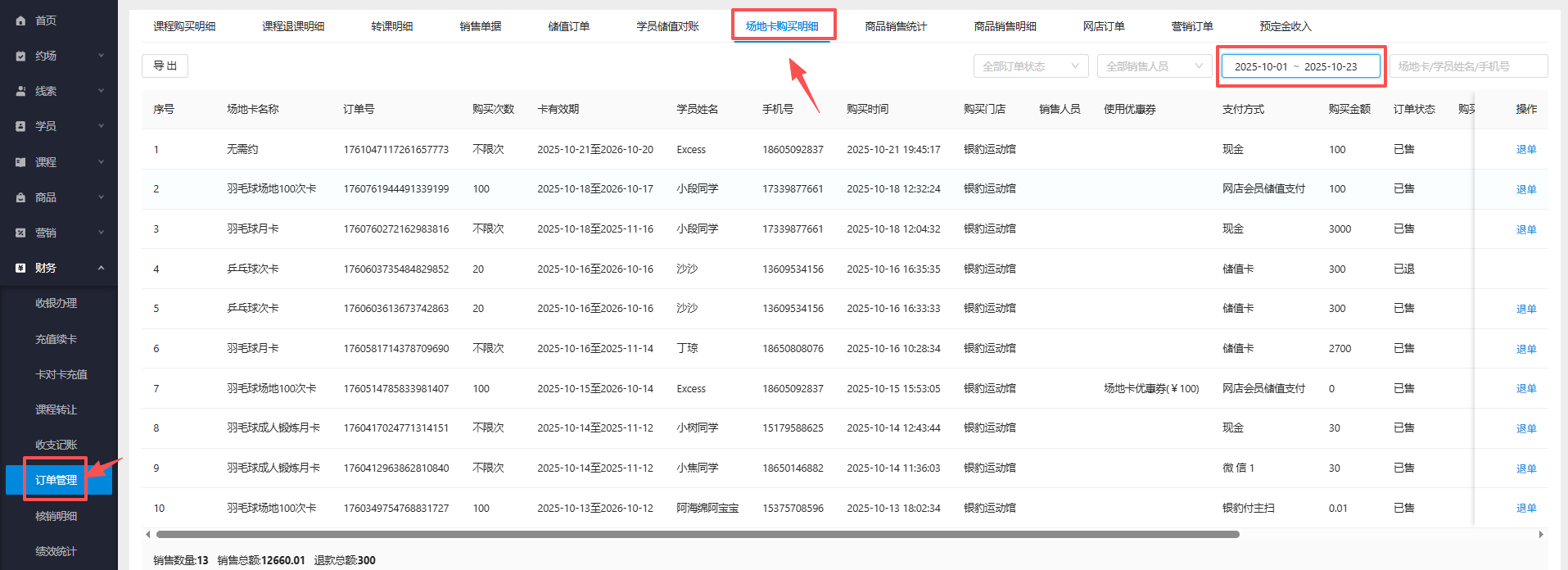
Task: Open 收支记账 in the sidebar
Action: tap(56, 445)
